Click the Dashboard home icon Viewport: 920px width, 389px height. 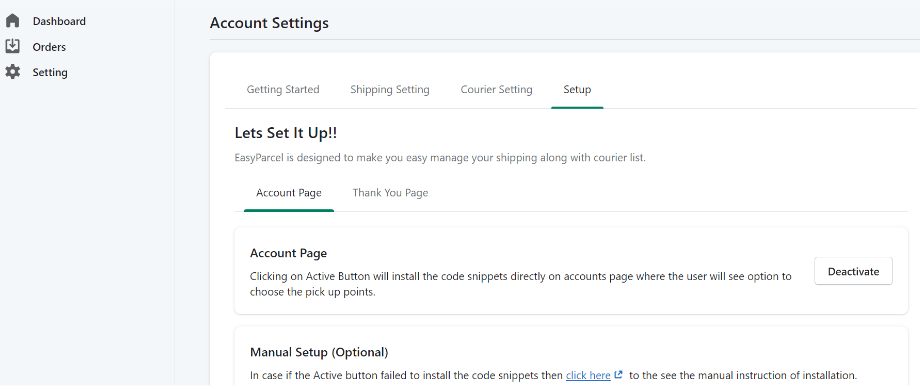click(12, 21)
